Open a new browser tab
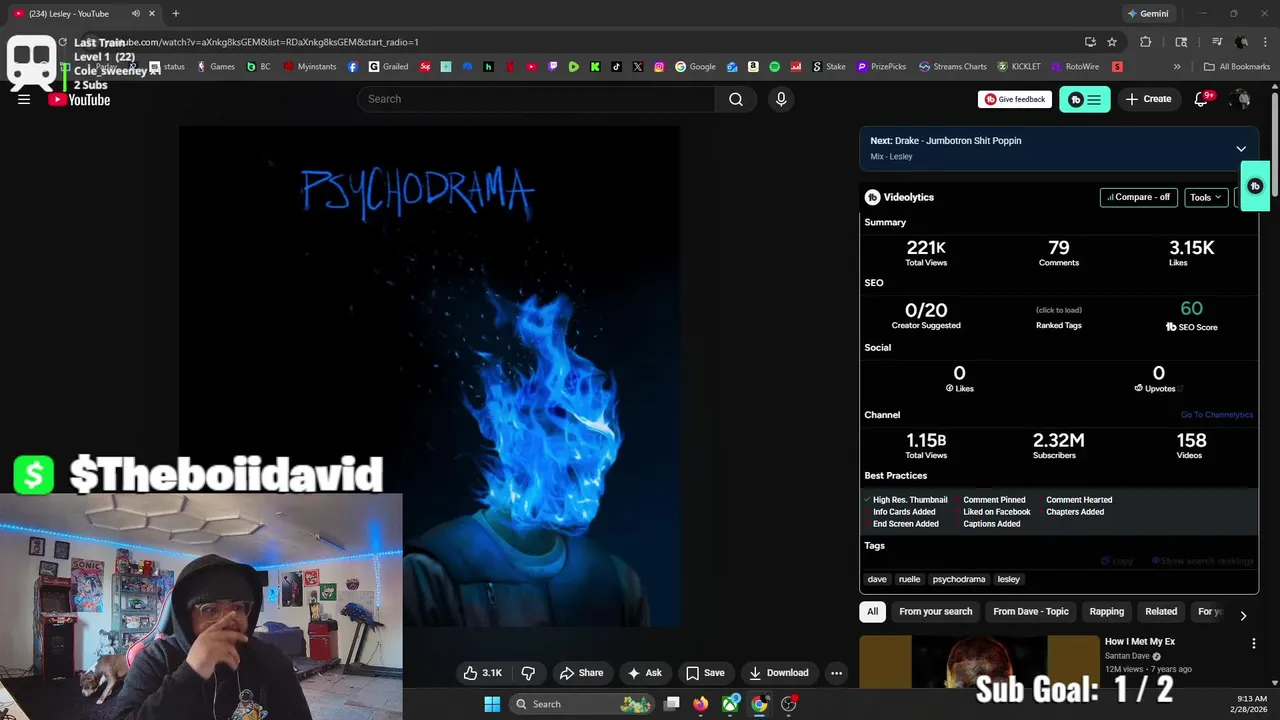The height and width of the screenshot is (720, 1280). pos(176,14)
